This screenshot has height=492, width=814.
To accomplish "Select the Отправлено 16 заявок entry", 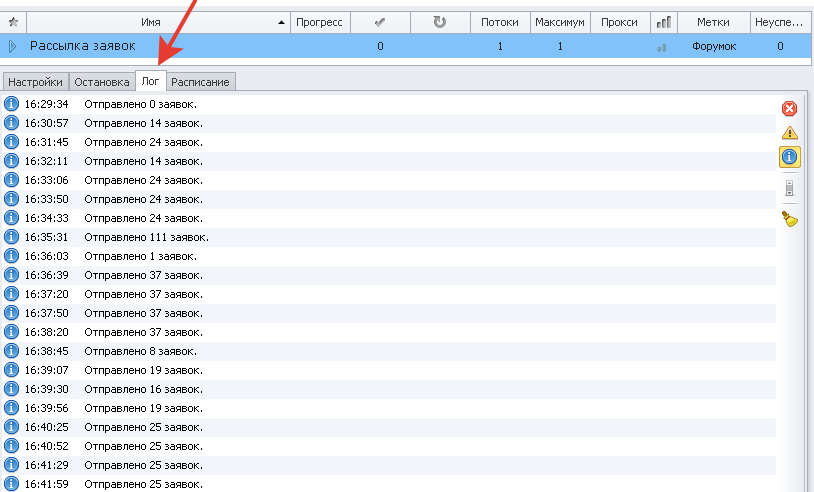I will pos(388,389).
